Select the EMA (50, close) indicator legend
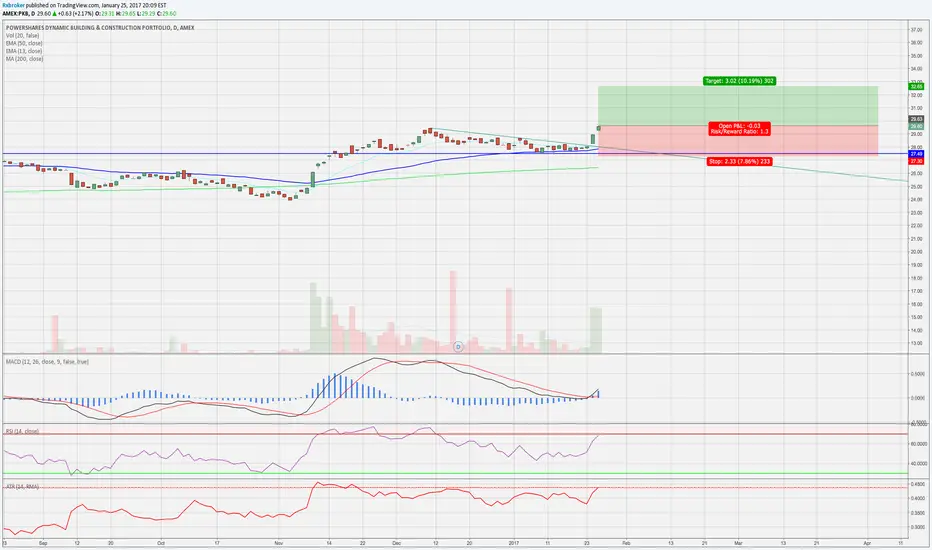 pyautogui.click(x=24, y=43)
